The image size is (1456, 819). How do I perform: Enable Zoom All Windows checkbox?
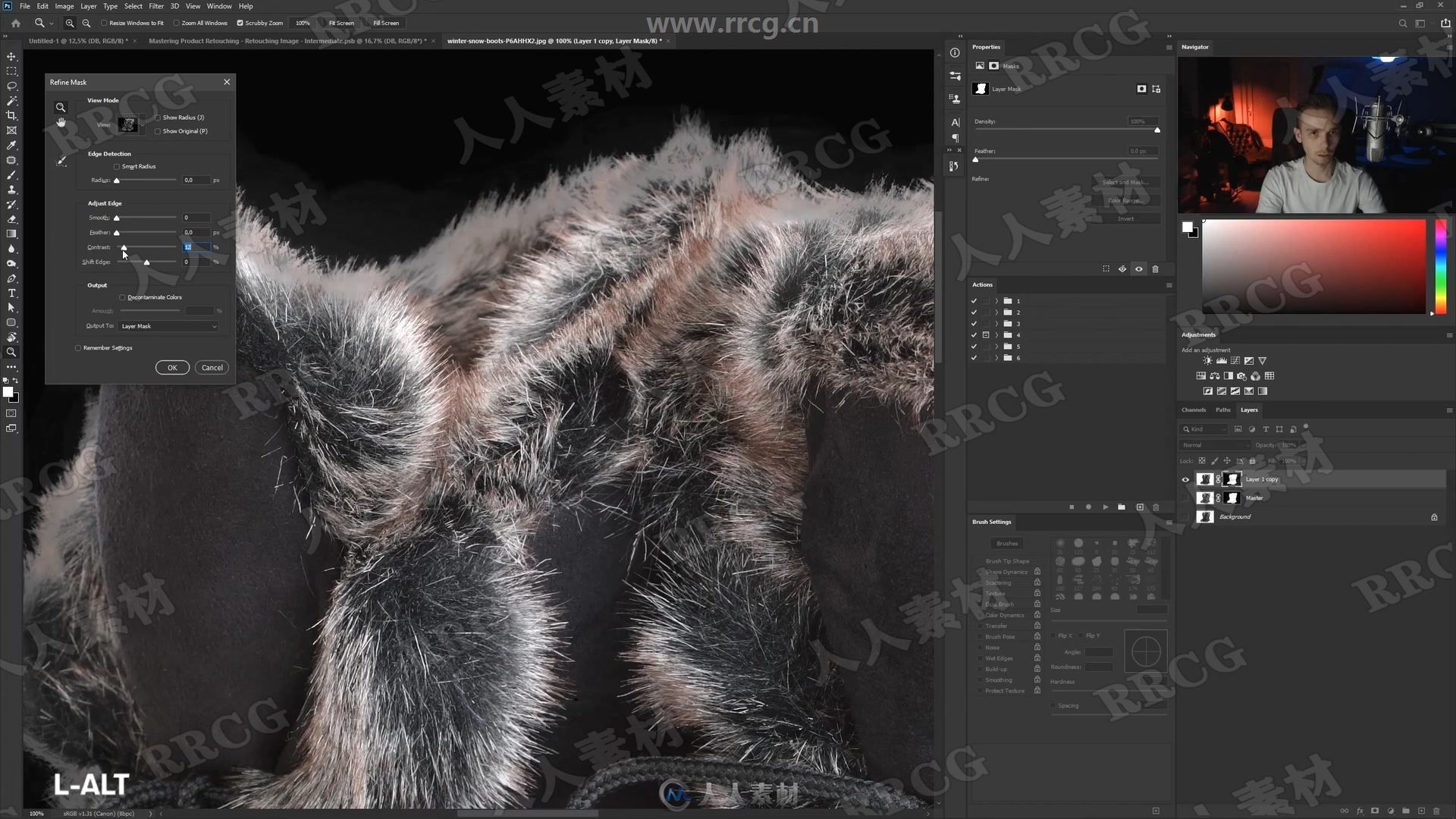177,23
